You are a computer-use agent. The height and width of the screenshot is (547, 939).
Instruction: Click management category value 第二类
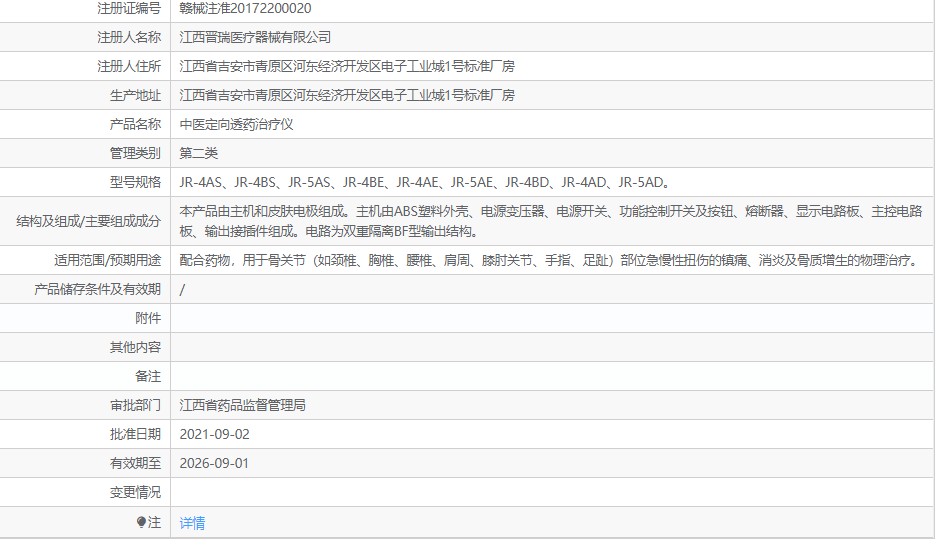click(199, 153)
